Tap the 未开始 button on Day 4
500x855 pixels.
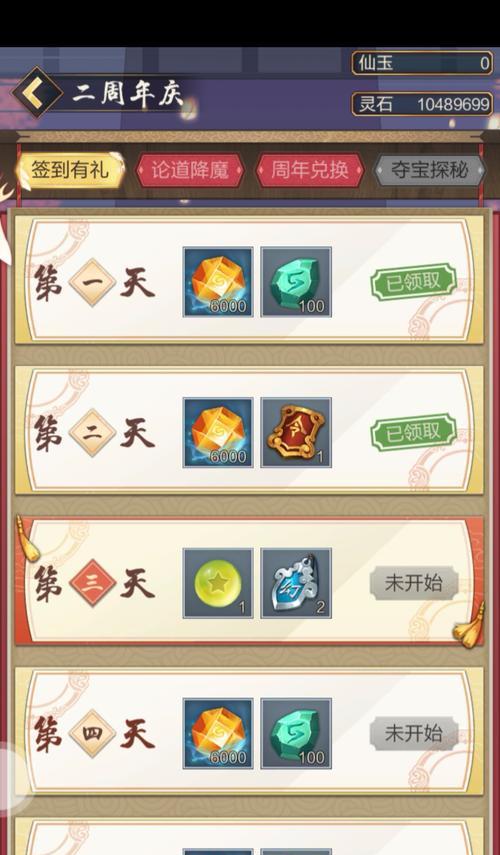414,733
